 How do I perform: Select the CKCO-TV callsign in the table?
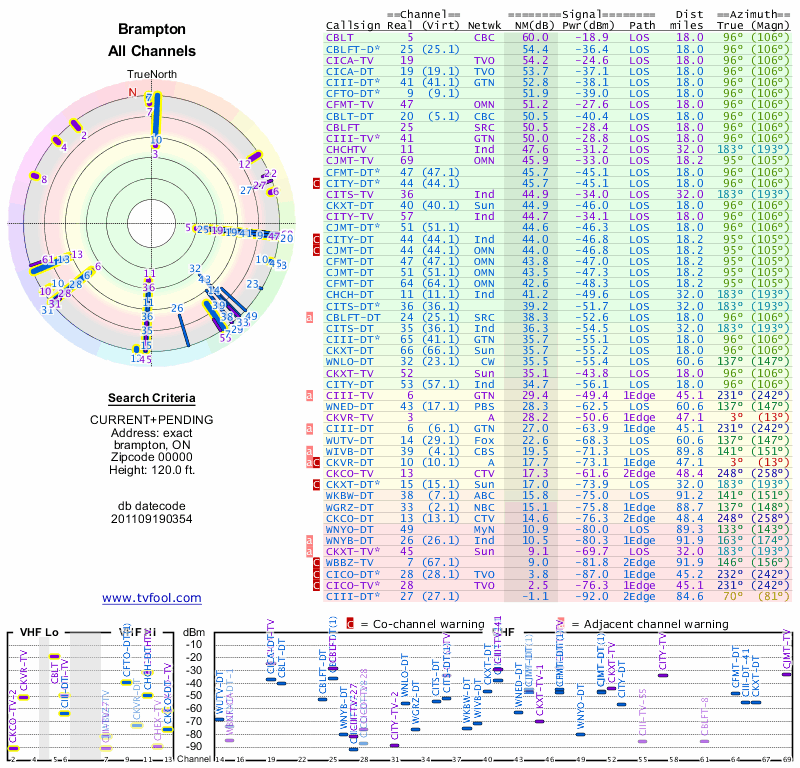tap(350, 474)
